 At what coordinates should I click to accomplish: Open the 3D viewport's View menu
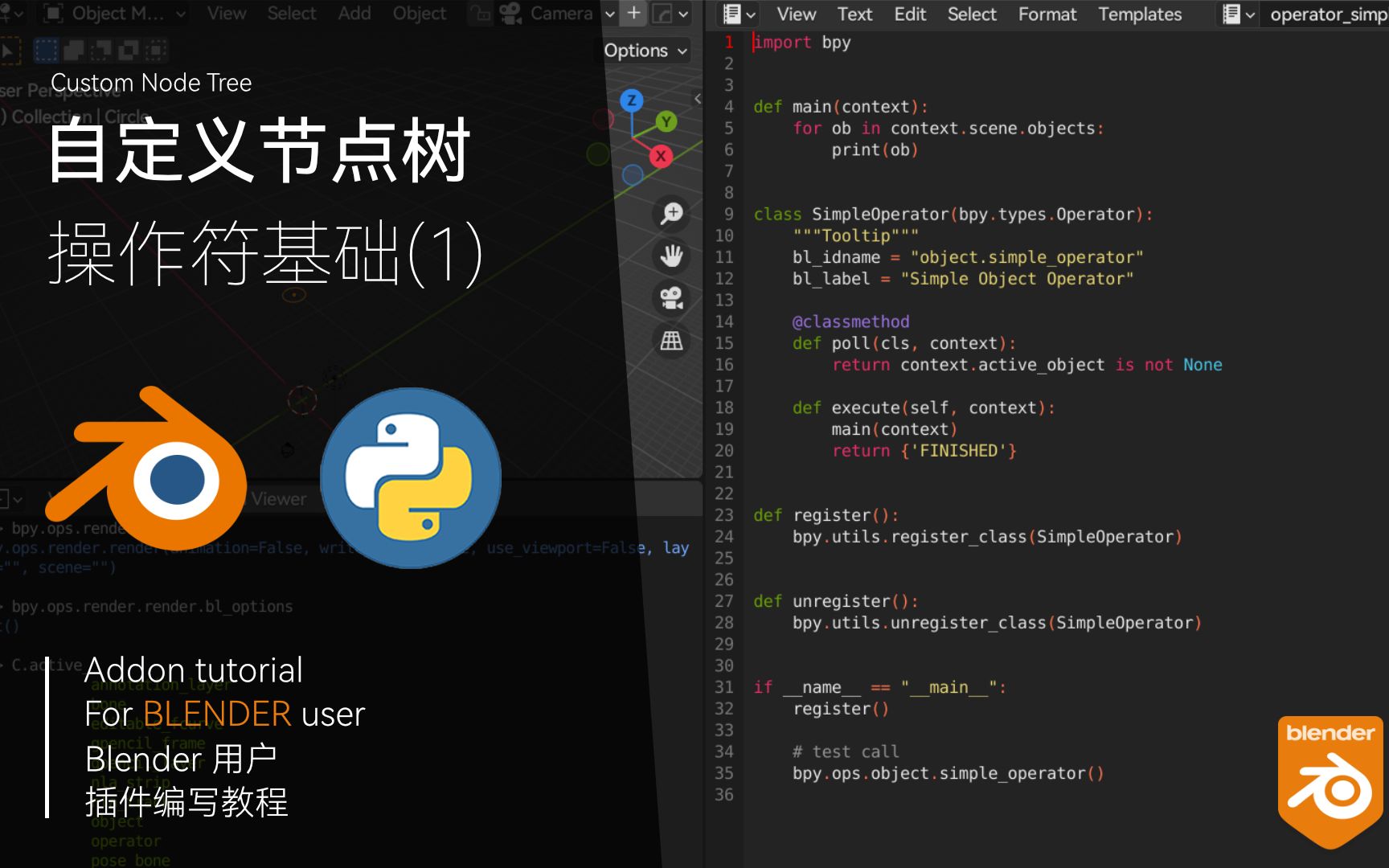227,13
